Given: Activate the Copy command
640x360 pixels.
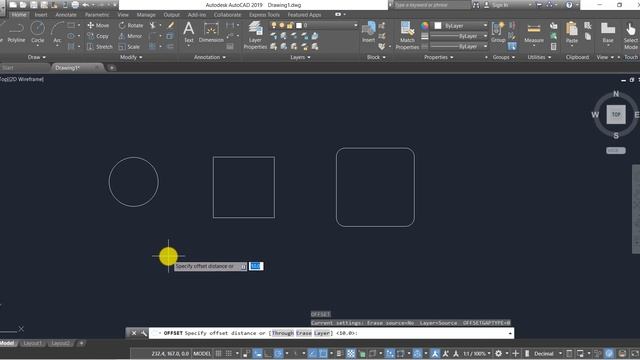Looking at the screenshot, I should tap(98, 36).
